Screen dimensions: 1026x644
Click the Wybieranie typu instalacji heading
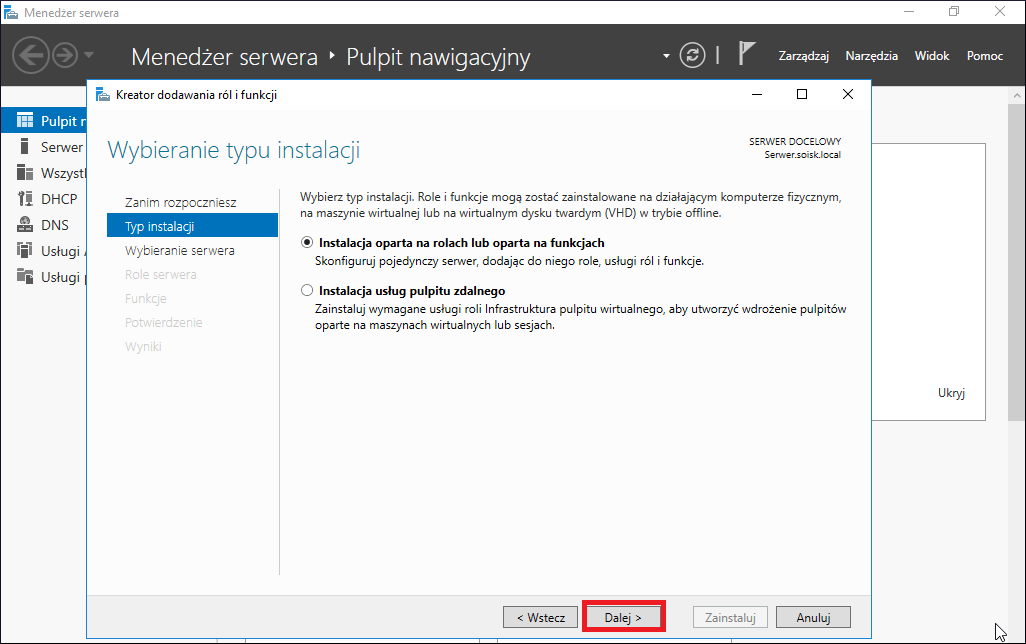click(x=234, y=150)
